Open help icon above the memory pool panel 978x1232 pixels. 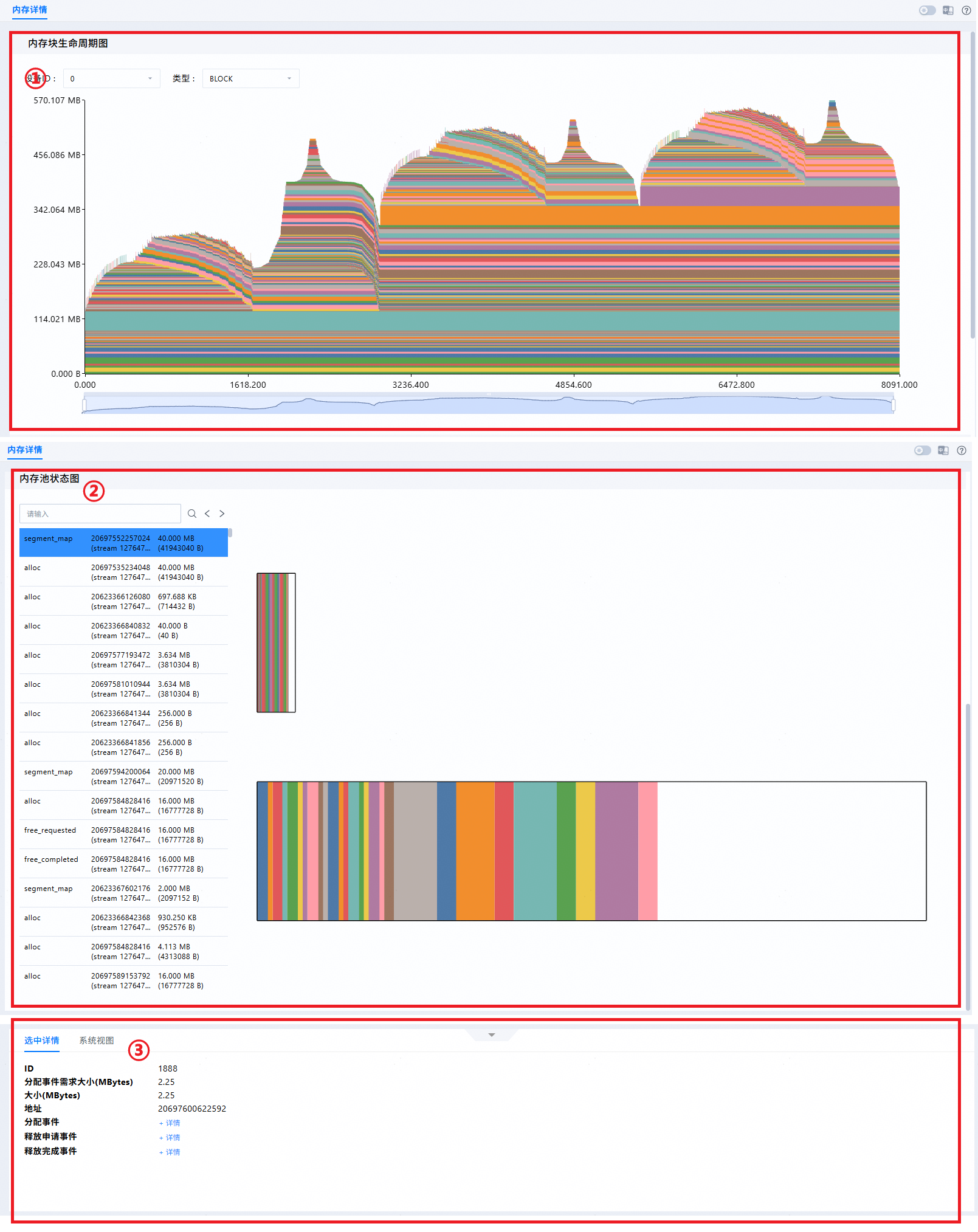pyautogui.click(x=962, y=450)
